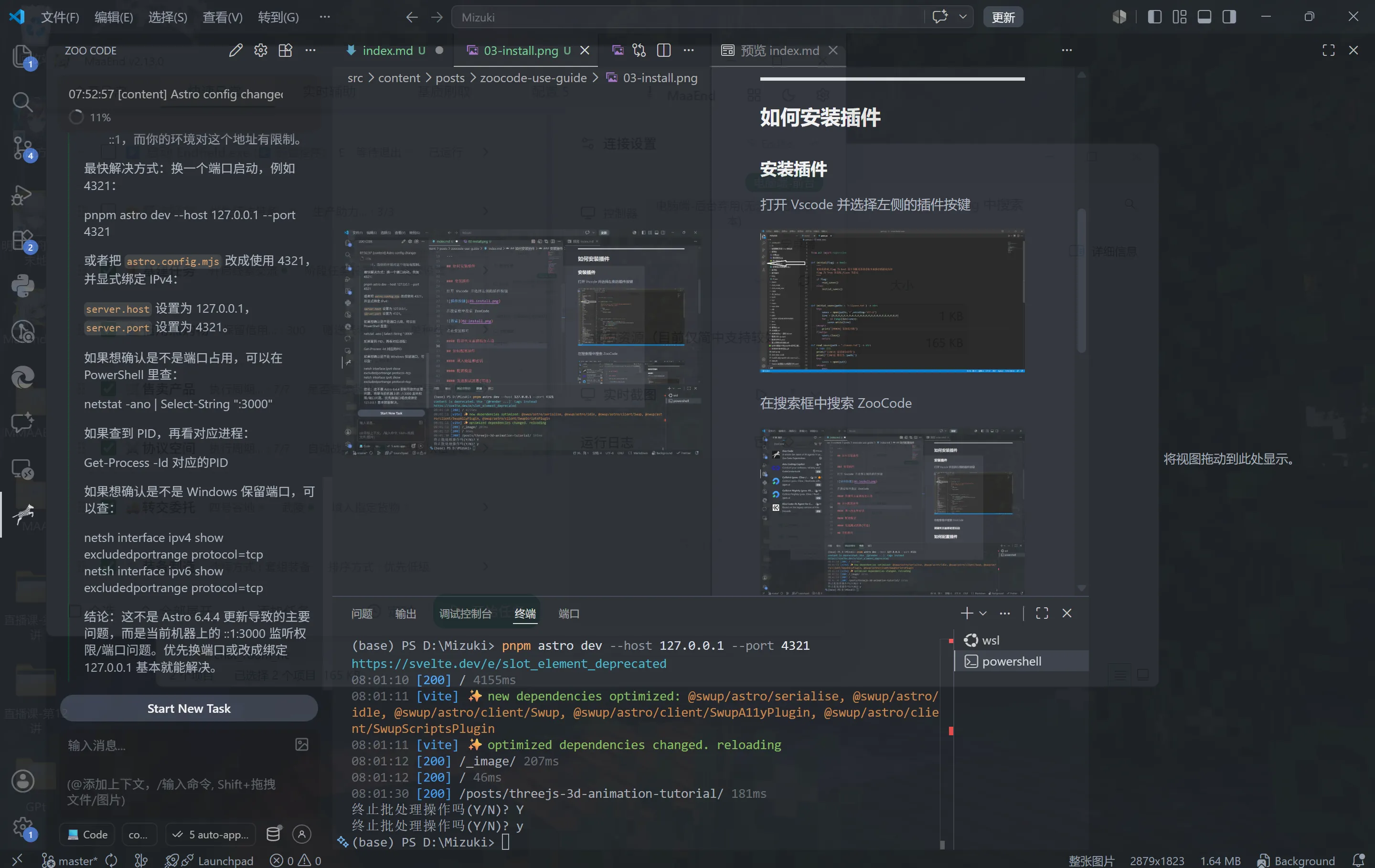Maximize the secondary side bar

click(1328, 50)
